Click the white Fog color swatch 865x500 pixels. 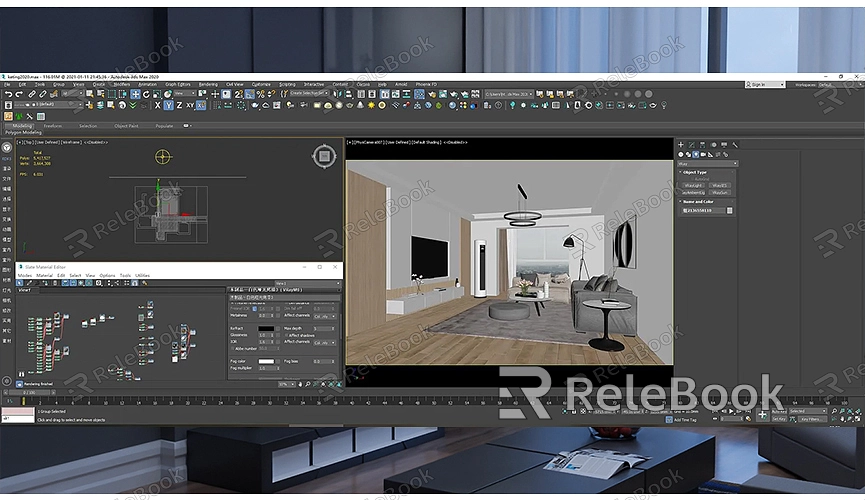[x=266, y=361]
